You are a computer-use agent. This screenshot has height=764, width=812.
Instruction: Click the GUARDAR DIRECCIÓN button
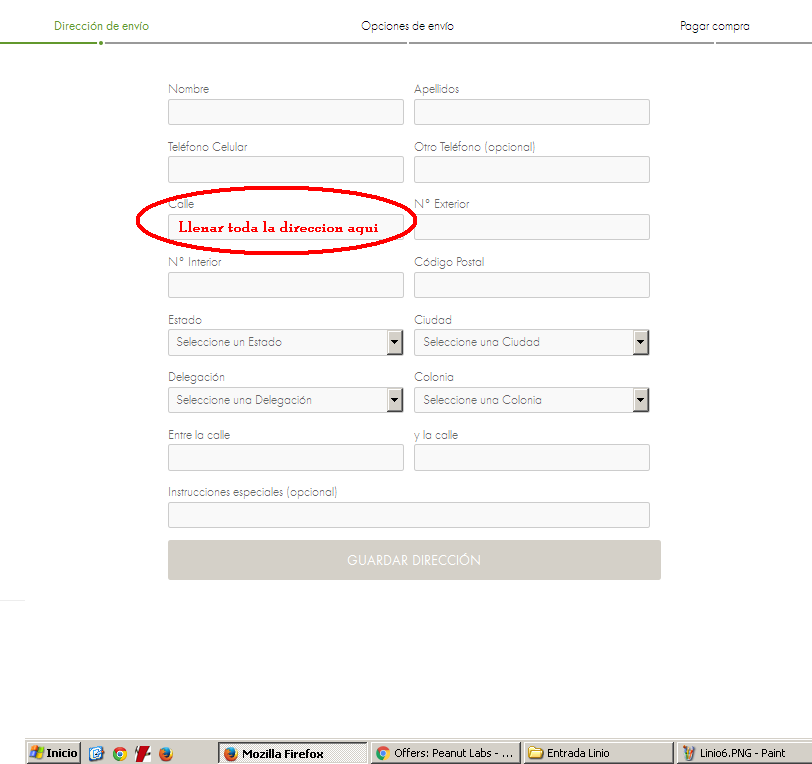pyautogui.click(x=414, y=560)
